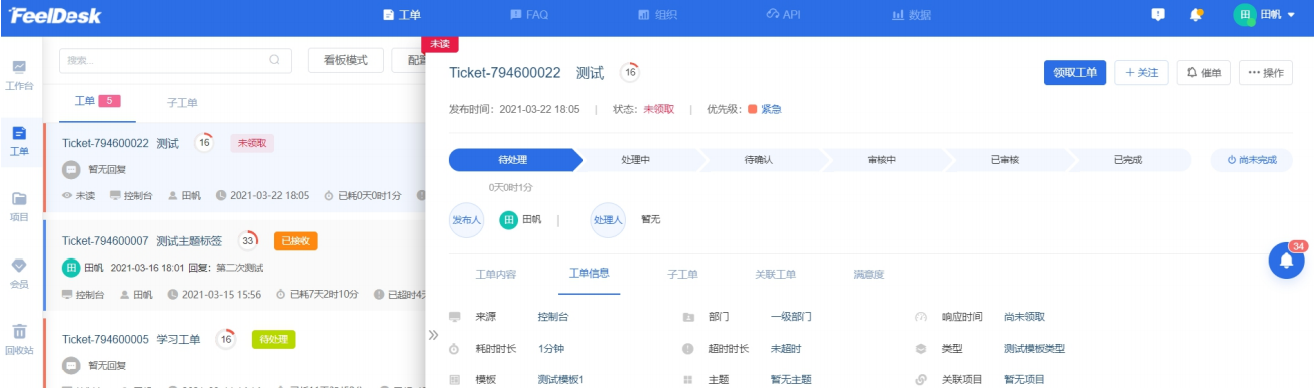Click the priority circle 33 on Ticket-794600007
This screenshot has width=1314, height=392.
click(247, 240)
